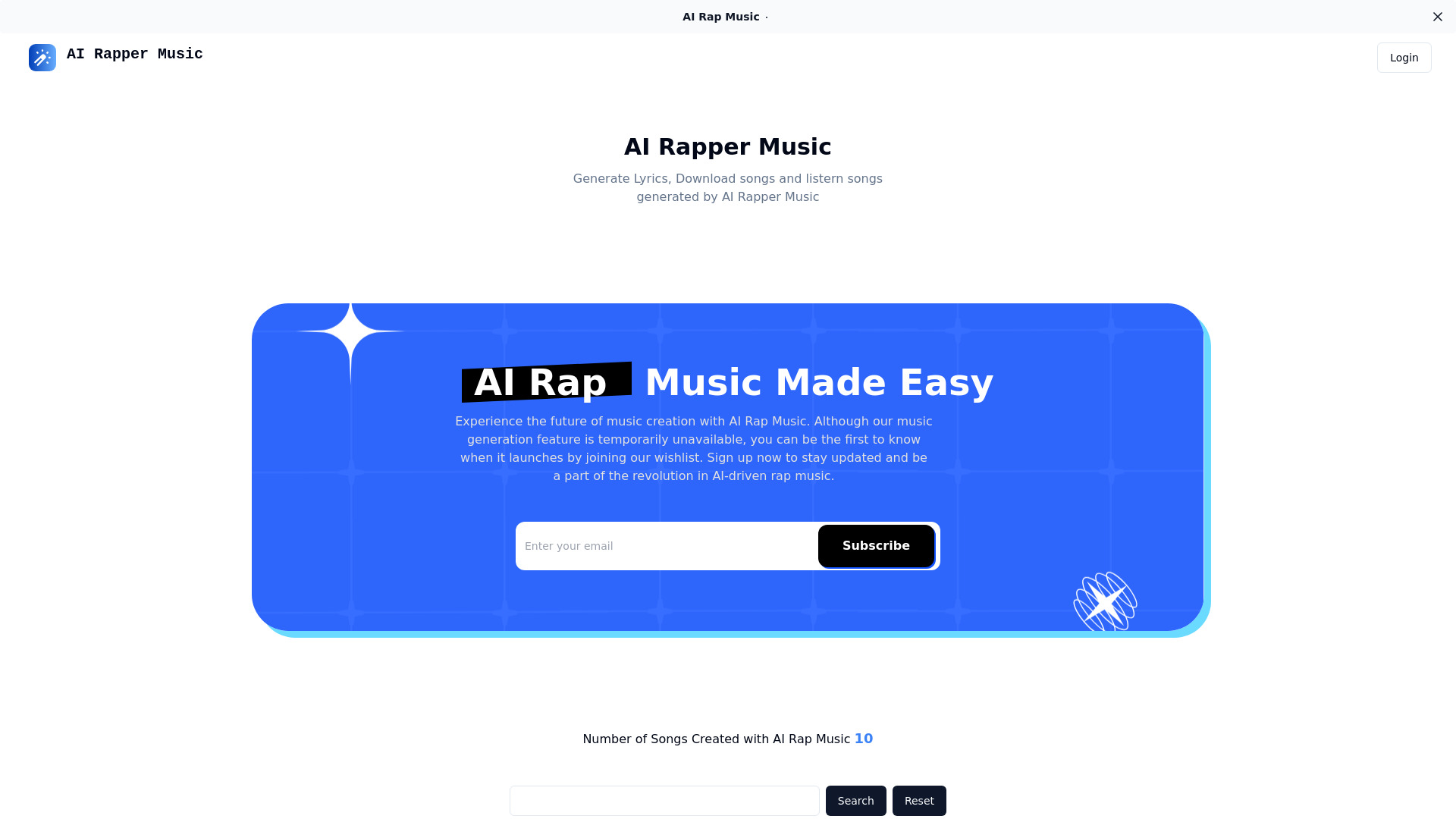Click the Reset button in search area
This screenshot has width=1456, height=819.
(x=919, y=800)
